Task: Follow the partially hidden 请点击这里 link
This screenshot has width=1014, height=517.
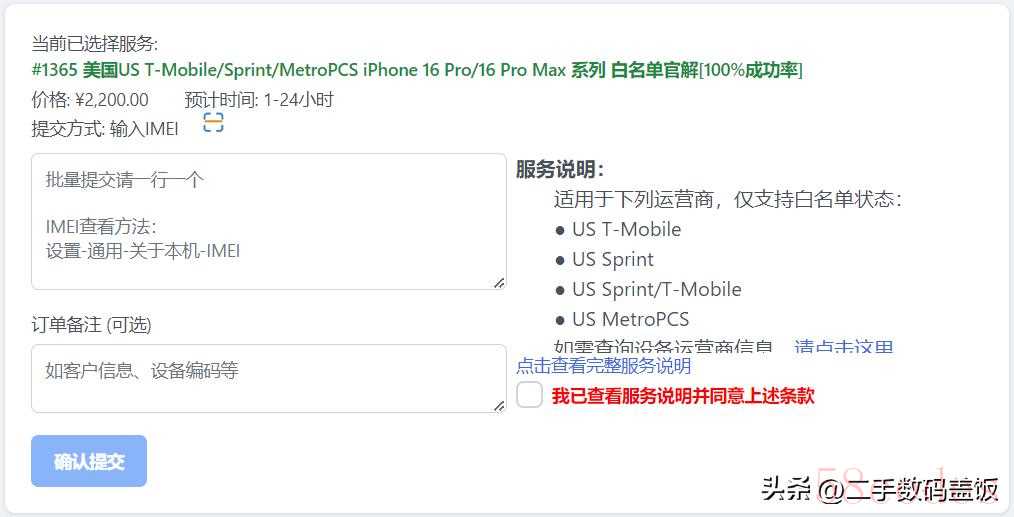Action: [x=843, y=347]
